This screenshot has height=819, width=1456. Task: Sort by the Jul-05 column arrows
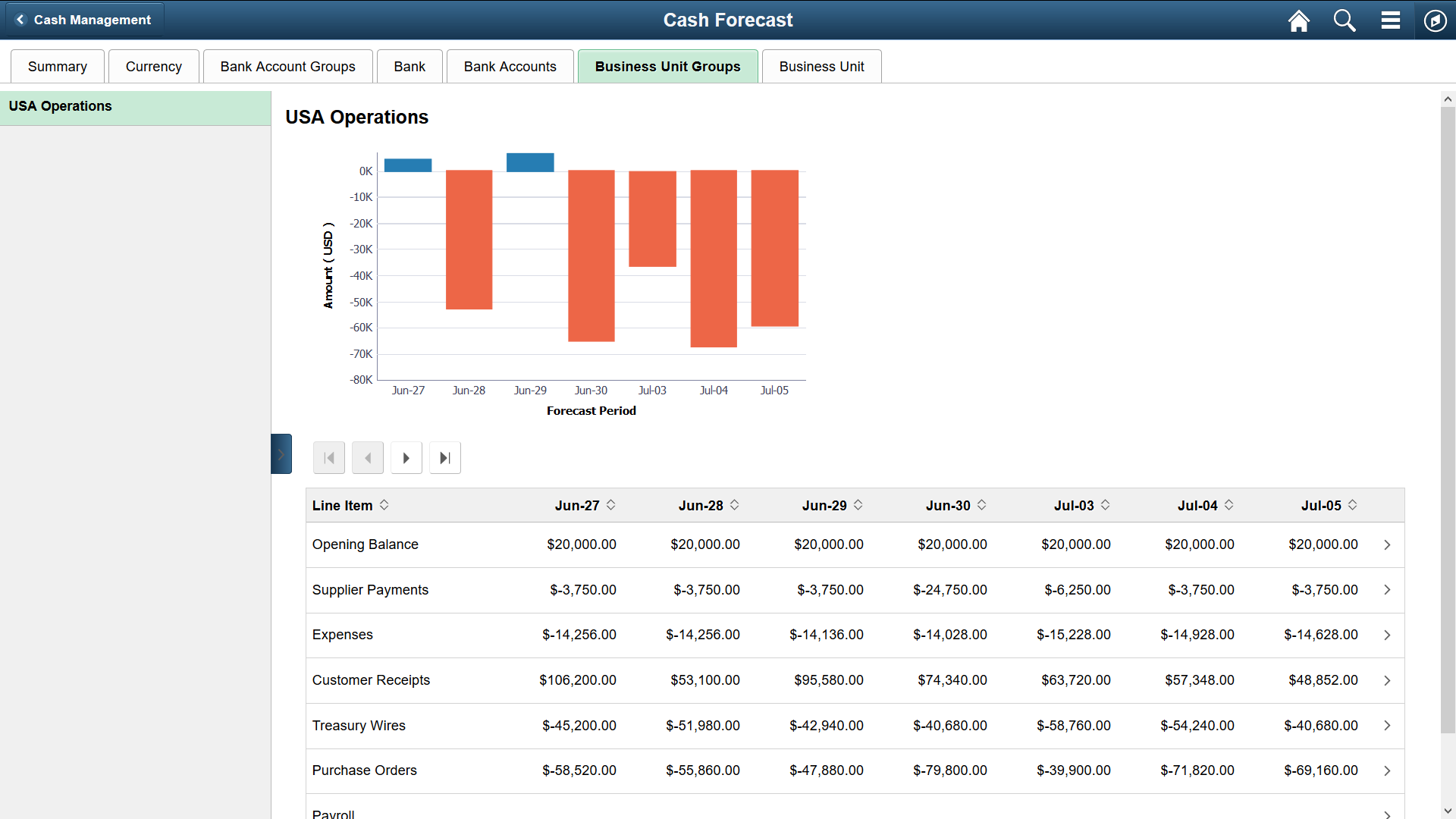click(1353, 505)
